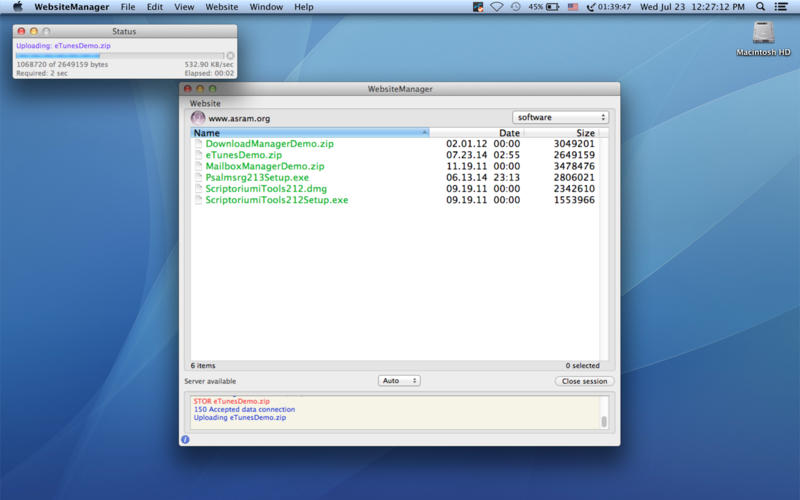
Task: Open the Apple menu
Action: pyautogui.click(x=17, y=7)
